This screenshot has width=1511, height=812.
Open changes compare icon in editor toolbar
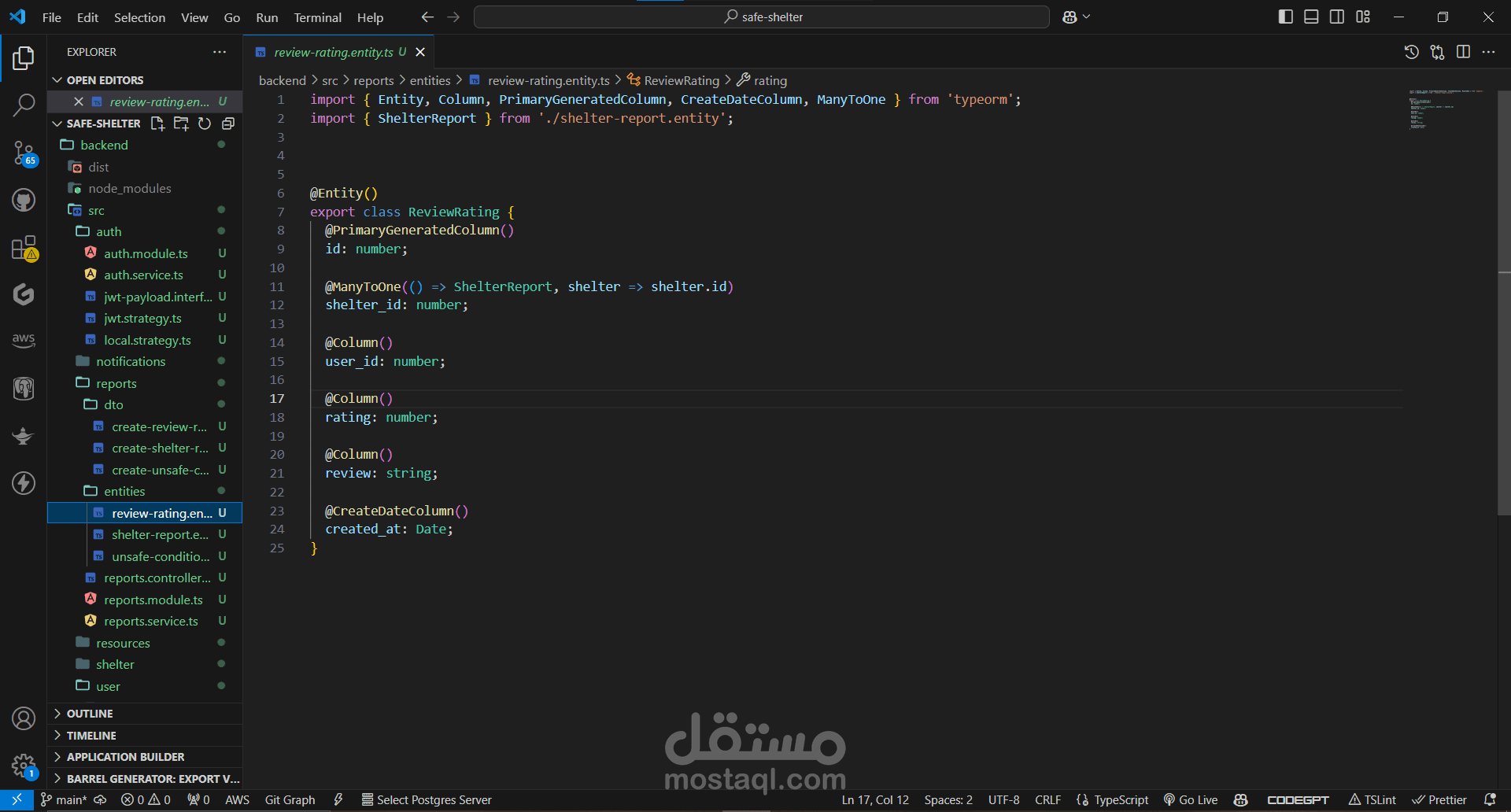click(x=1437, y=52)
